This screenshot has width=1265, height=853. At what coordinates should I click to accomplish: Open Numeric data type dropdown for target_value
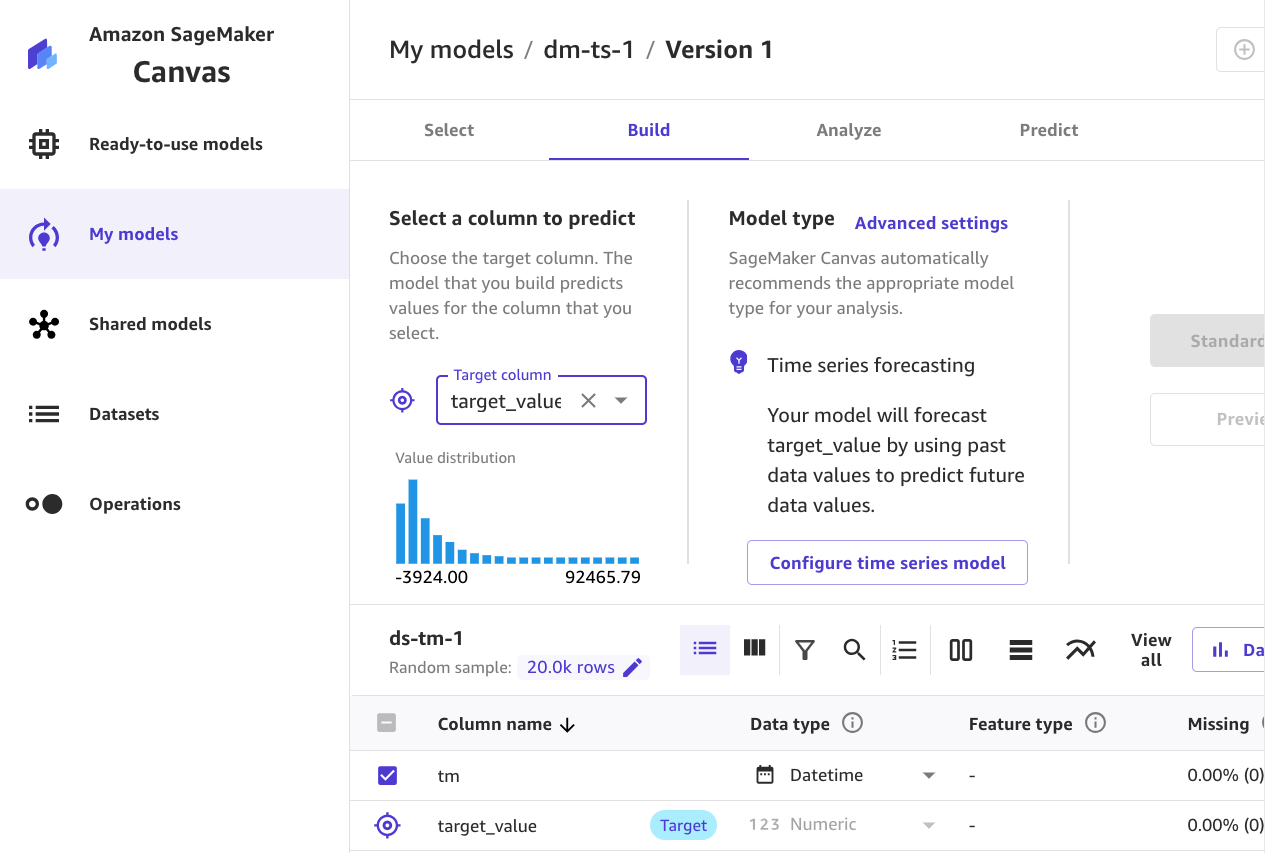coord(929,825)
